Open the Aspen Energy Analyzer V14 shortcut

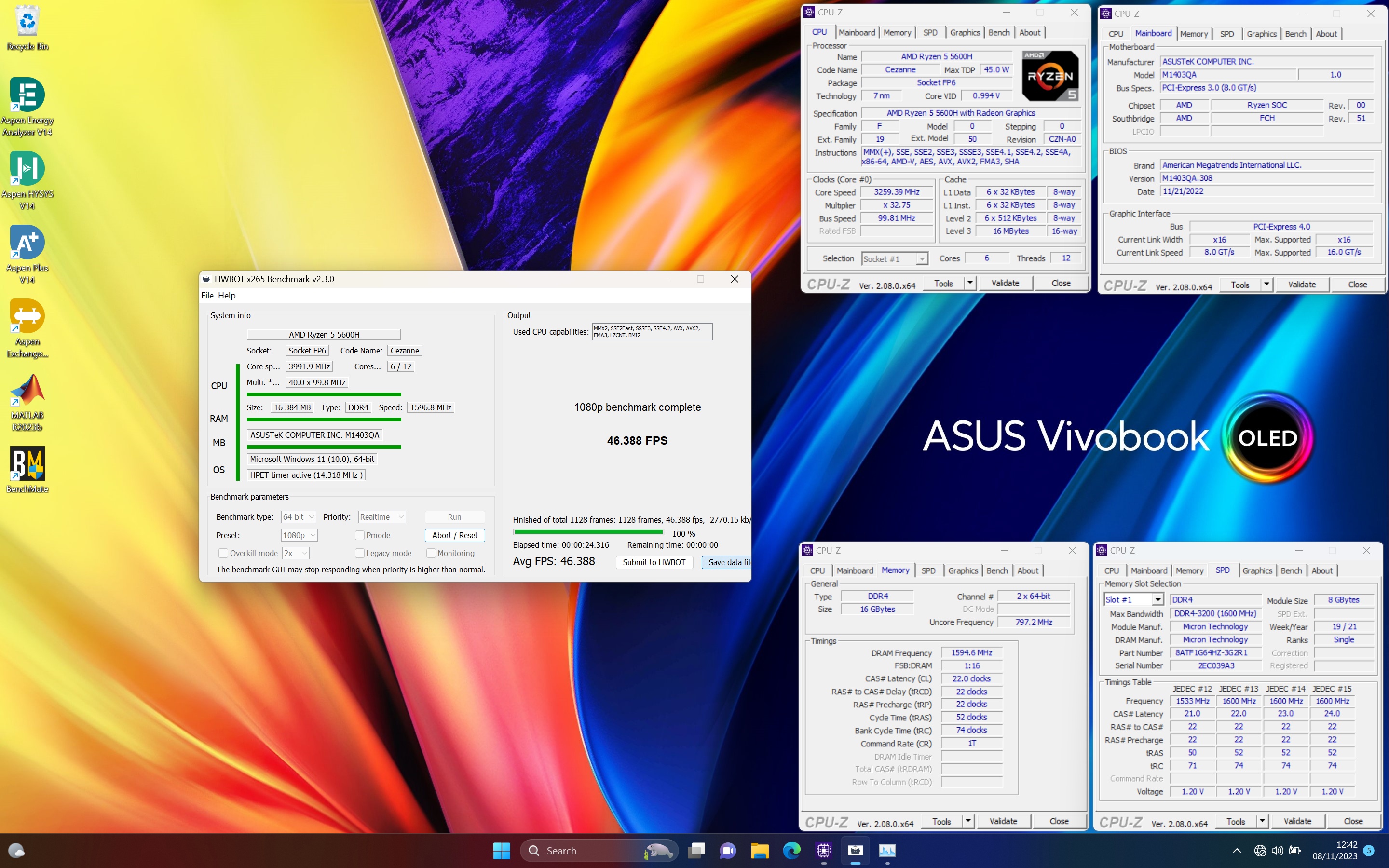tap(27, 107)
